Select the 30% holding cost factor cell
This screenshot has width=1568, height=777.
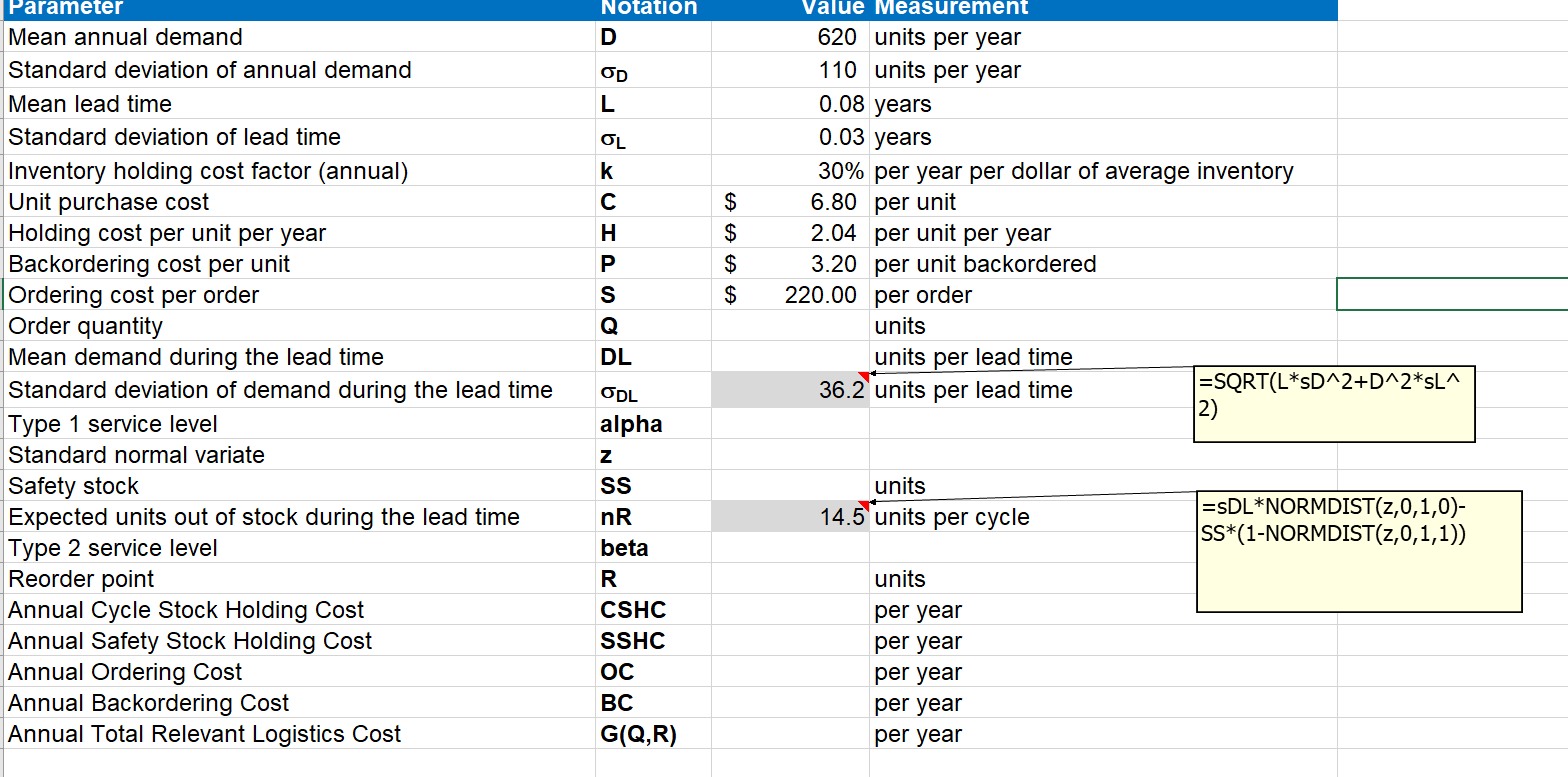coord(790,171)
